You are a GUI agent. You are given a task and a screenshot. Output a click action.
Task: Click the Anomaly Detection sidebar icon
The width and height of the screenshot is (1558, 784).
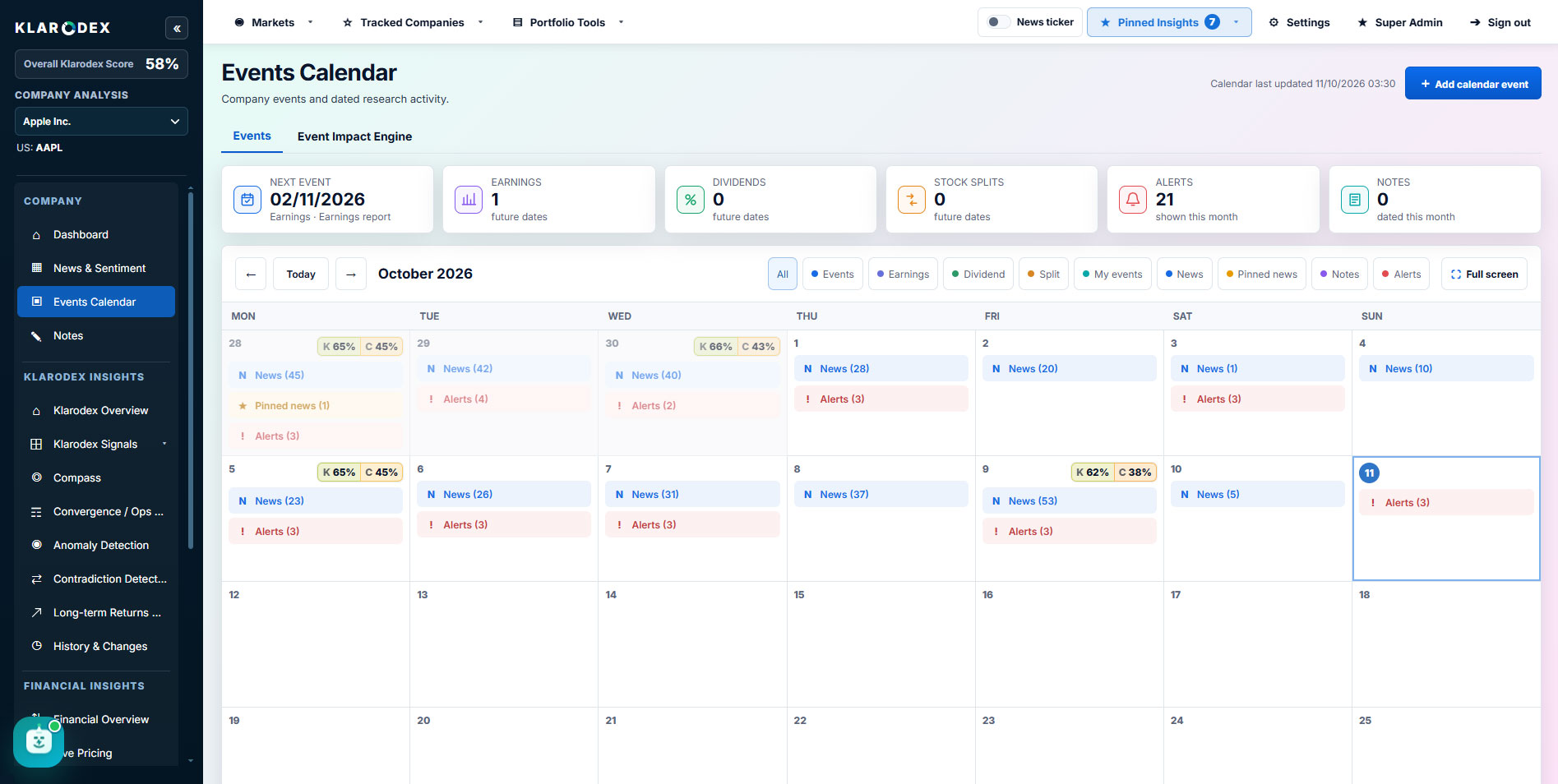click(36, 545)
